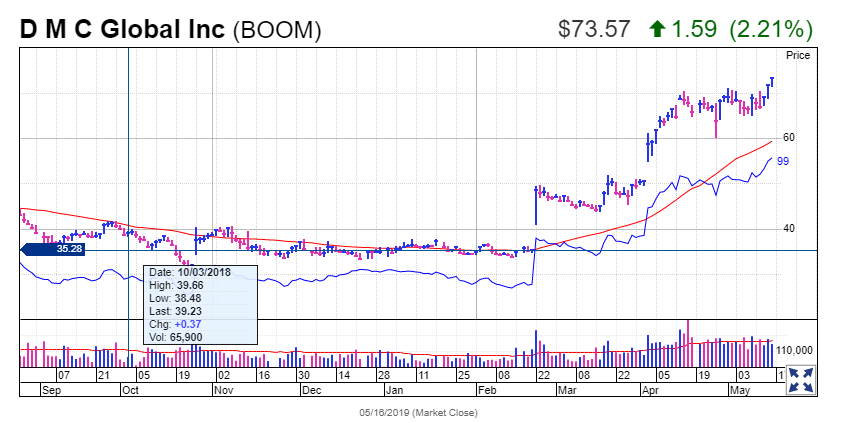Click the 60 price axis label

coord(789,137)
